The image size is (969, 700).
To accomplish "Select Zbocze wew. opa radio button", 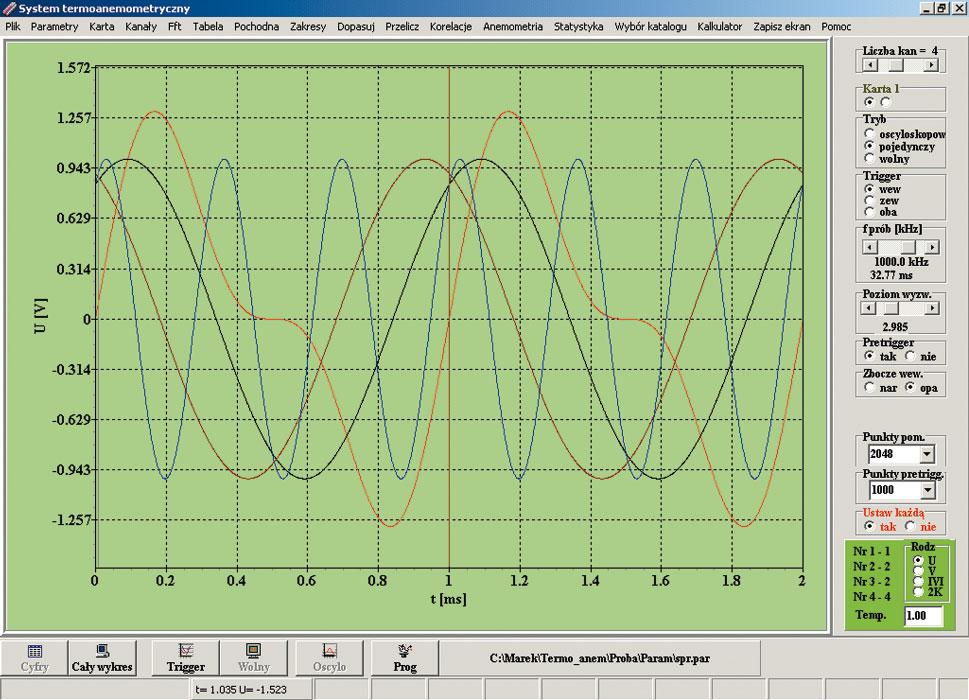I will click(910, 387).
